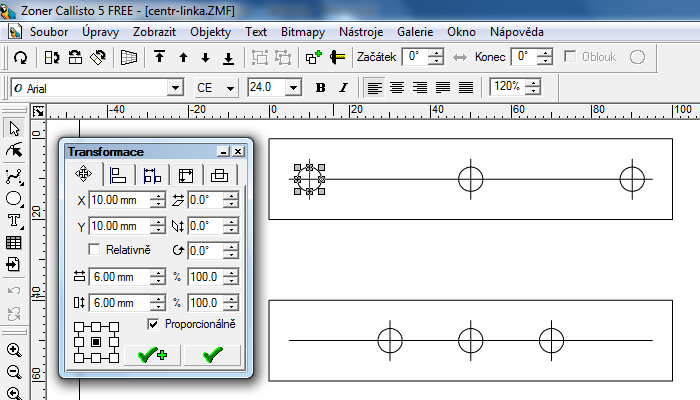Image resolution: width=700 pixels, height=400 pixels.
Task: Toggle italic text formatting
Action: 343,88
